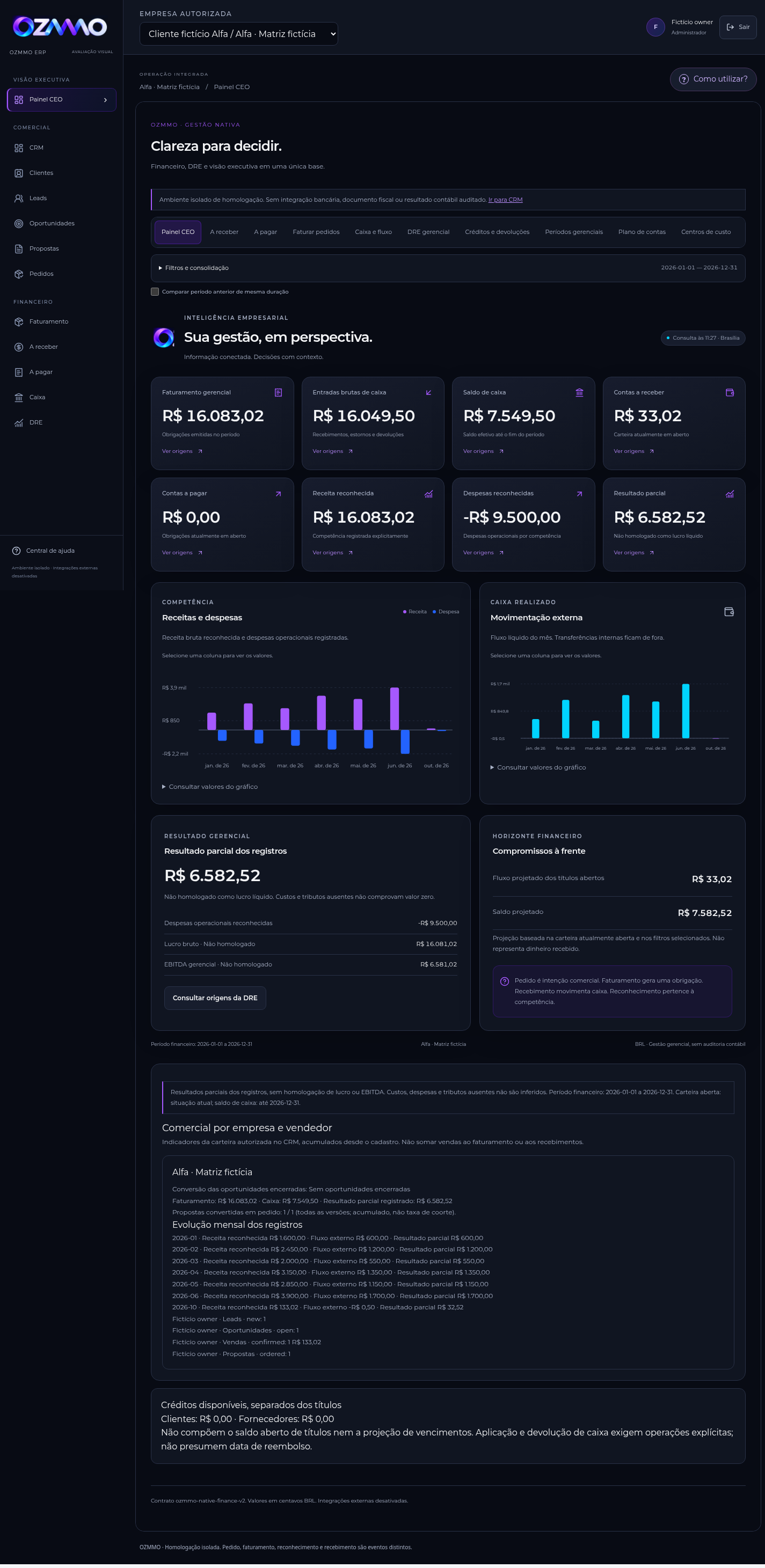Switch to the A receber tab

point(224,232)
